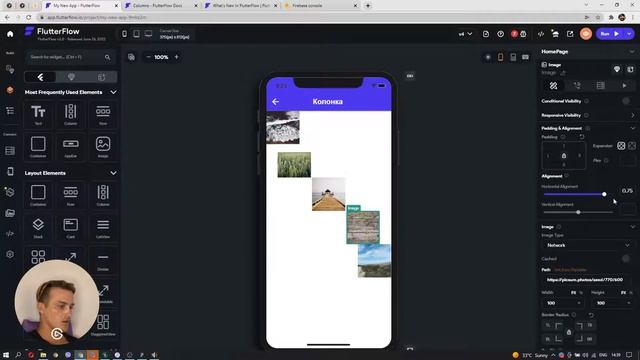The width and height of the screenshot is (640, 360).
Task: Open the backend query tab in right panel
Action: click(600, 86)
